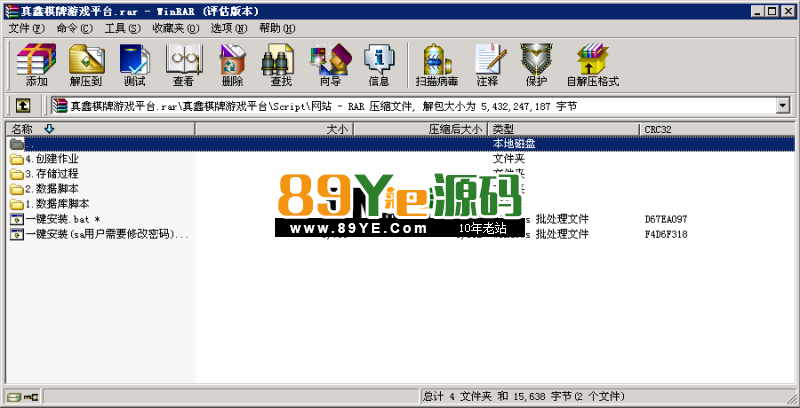Screen dimensions: 800x408
Task: Sort by 名称 column header
Action: 101,130
